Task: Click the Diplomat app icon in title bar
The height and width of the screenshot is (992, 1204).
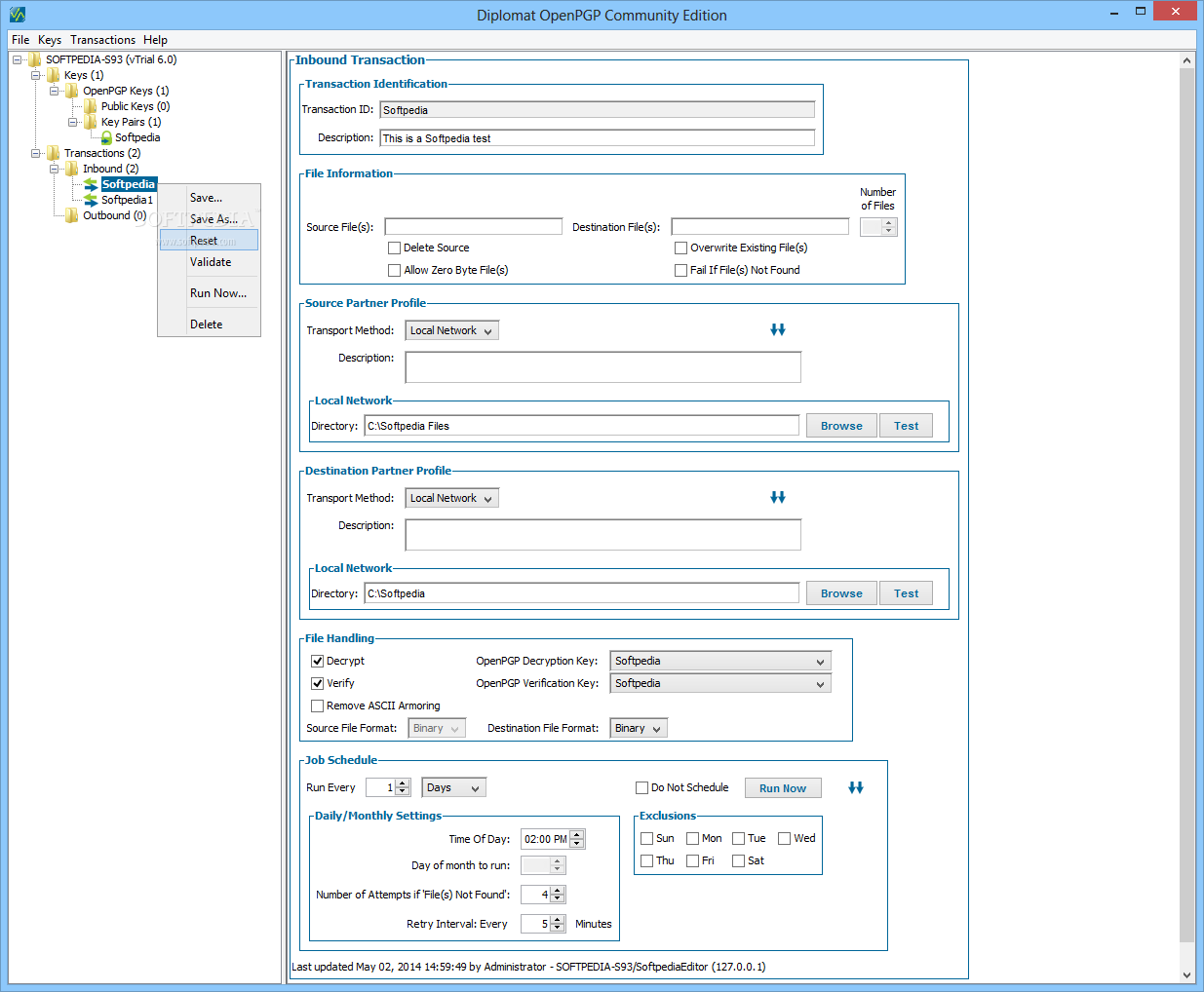Action: [17, 14]
